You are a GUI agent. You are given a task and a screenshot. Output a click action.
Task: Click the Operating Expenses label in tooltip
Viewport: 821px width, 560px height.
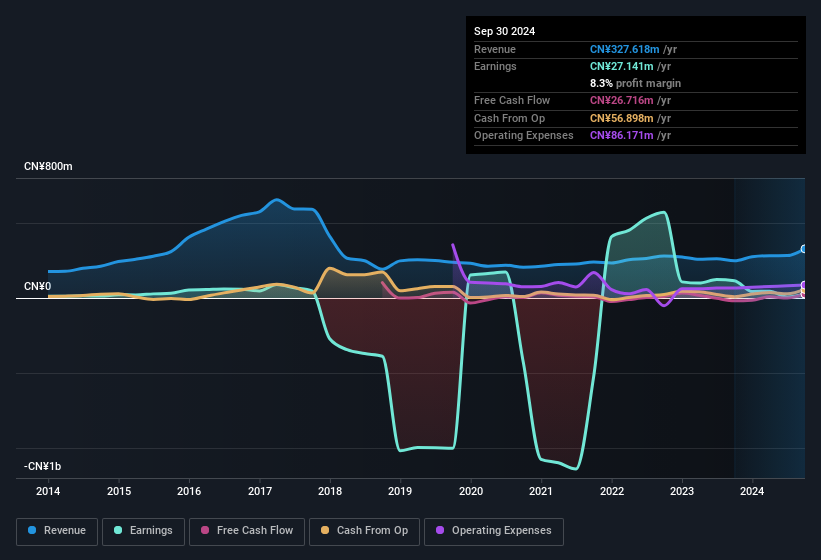coord(524,136)
